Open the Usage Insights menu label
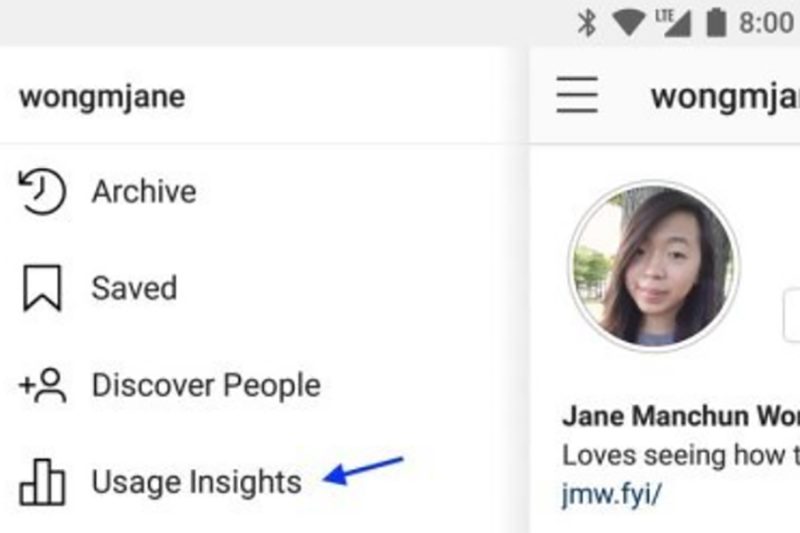Viewport: 800px width, 533px height. (x=196, y=482)
